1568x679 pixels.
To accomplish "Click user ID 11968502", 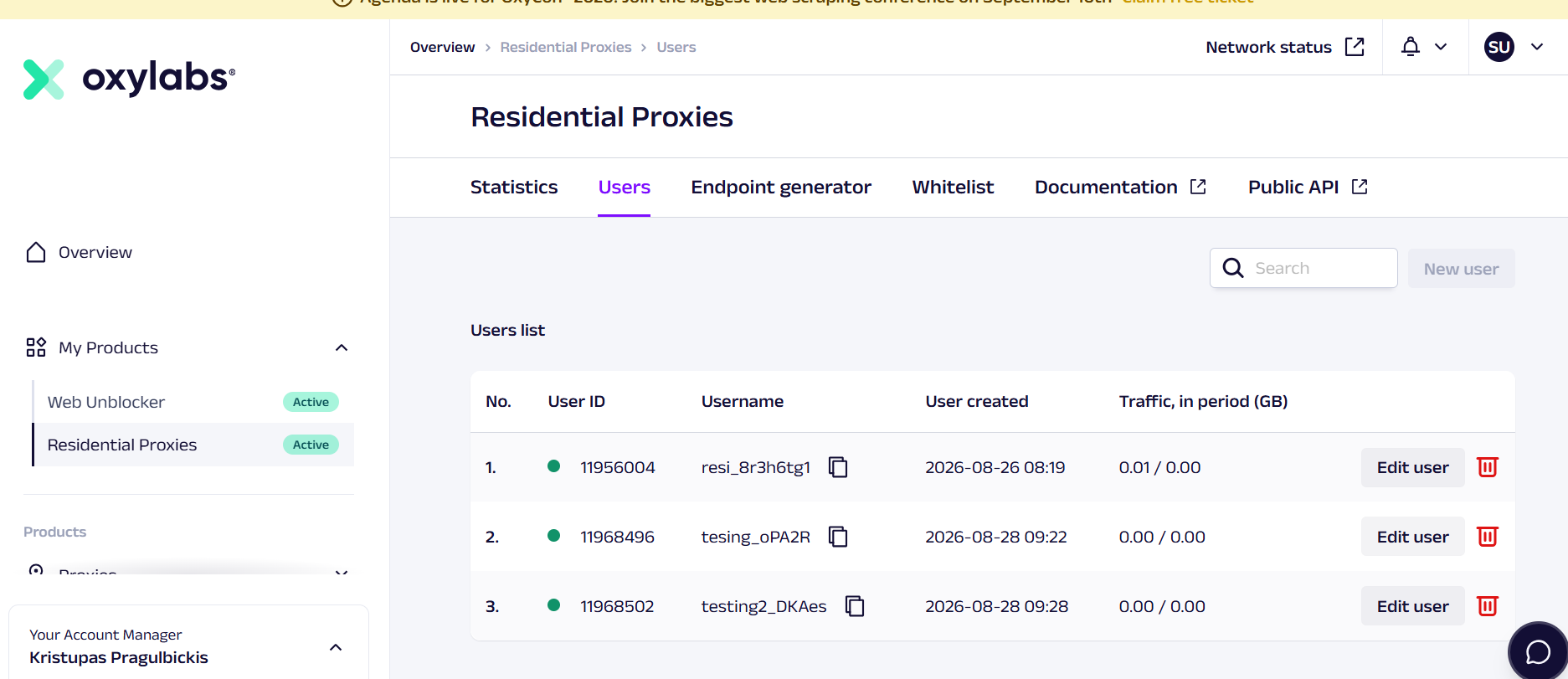I will point(617,606).
